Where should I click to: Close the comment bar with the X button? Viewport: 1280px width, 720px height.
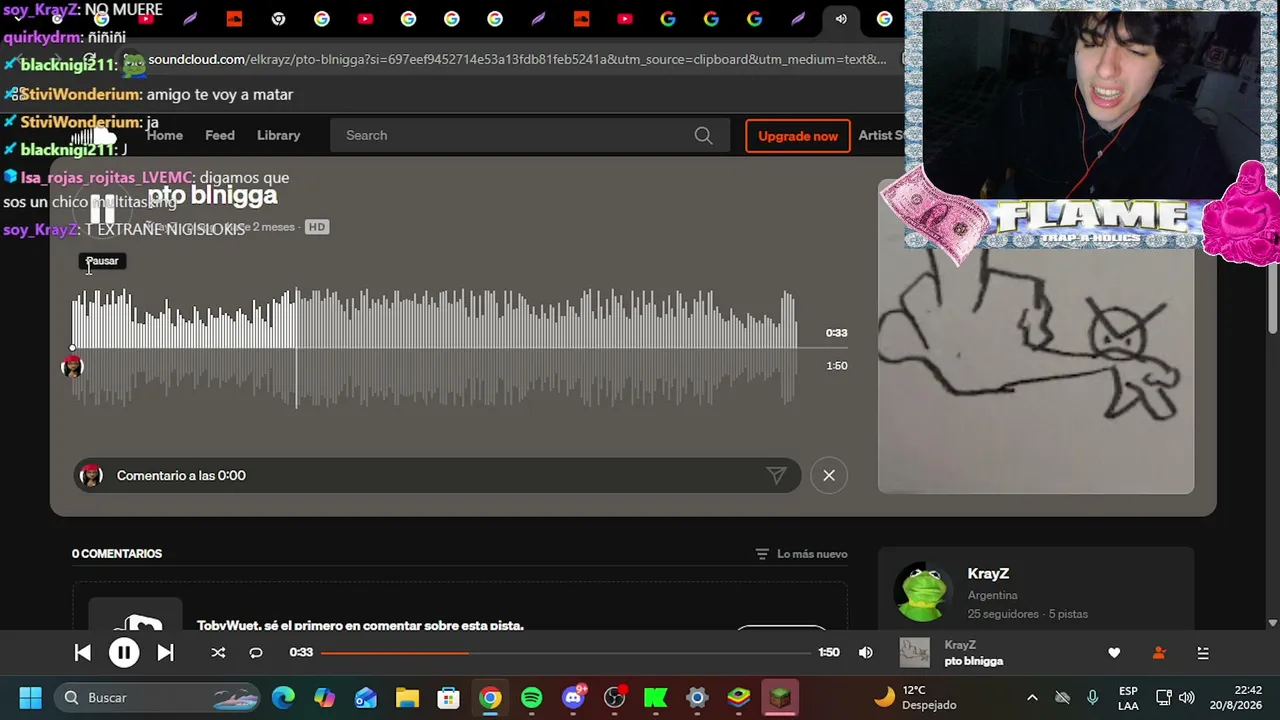[829, 476]
